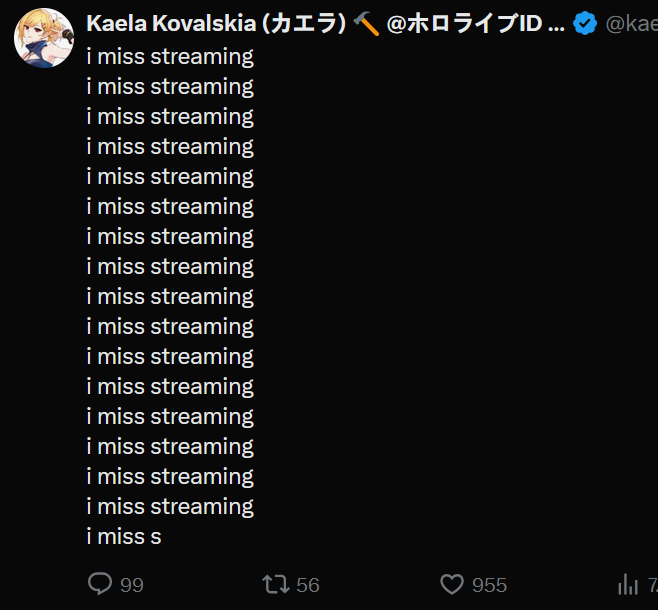Screen dimensions: 658x610
Task: Click the @ホロライブID text in the name
Action: coord(464,23)
